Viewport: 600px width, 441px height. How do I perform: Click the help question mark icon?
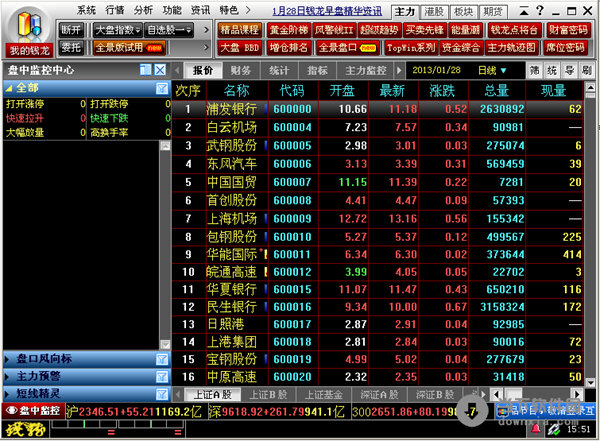coord(540,11)
